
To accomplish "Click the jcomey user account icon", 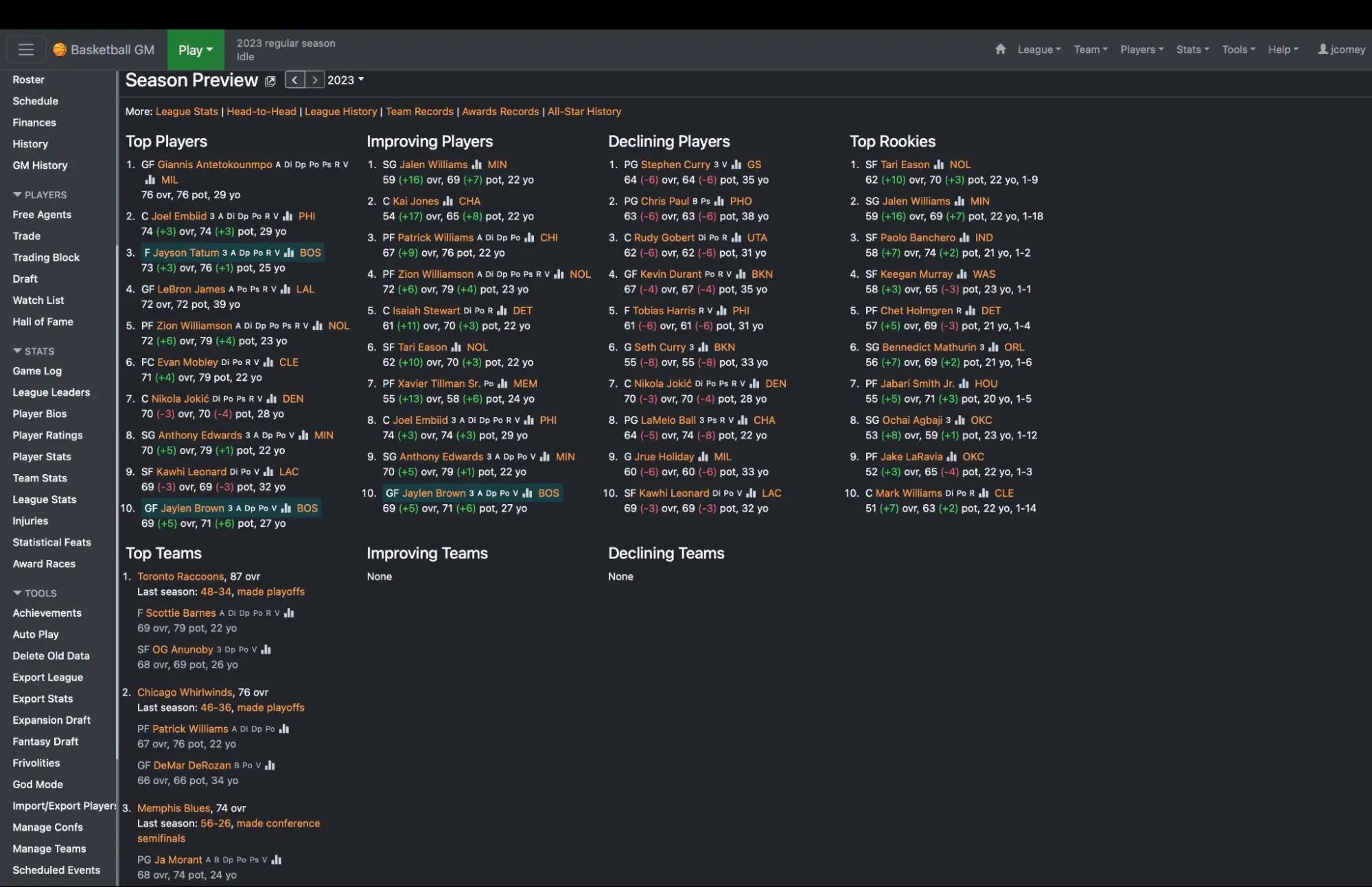I will (1323, 49).
